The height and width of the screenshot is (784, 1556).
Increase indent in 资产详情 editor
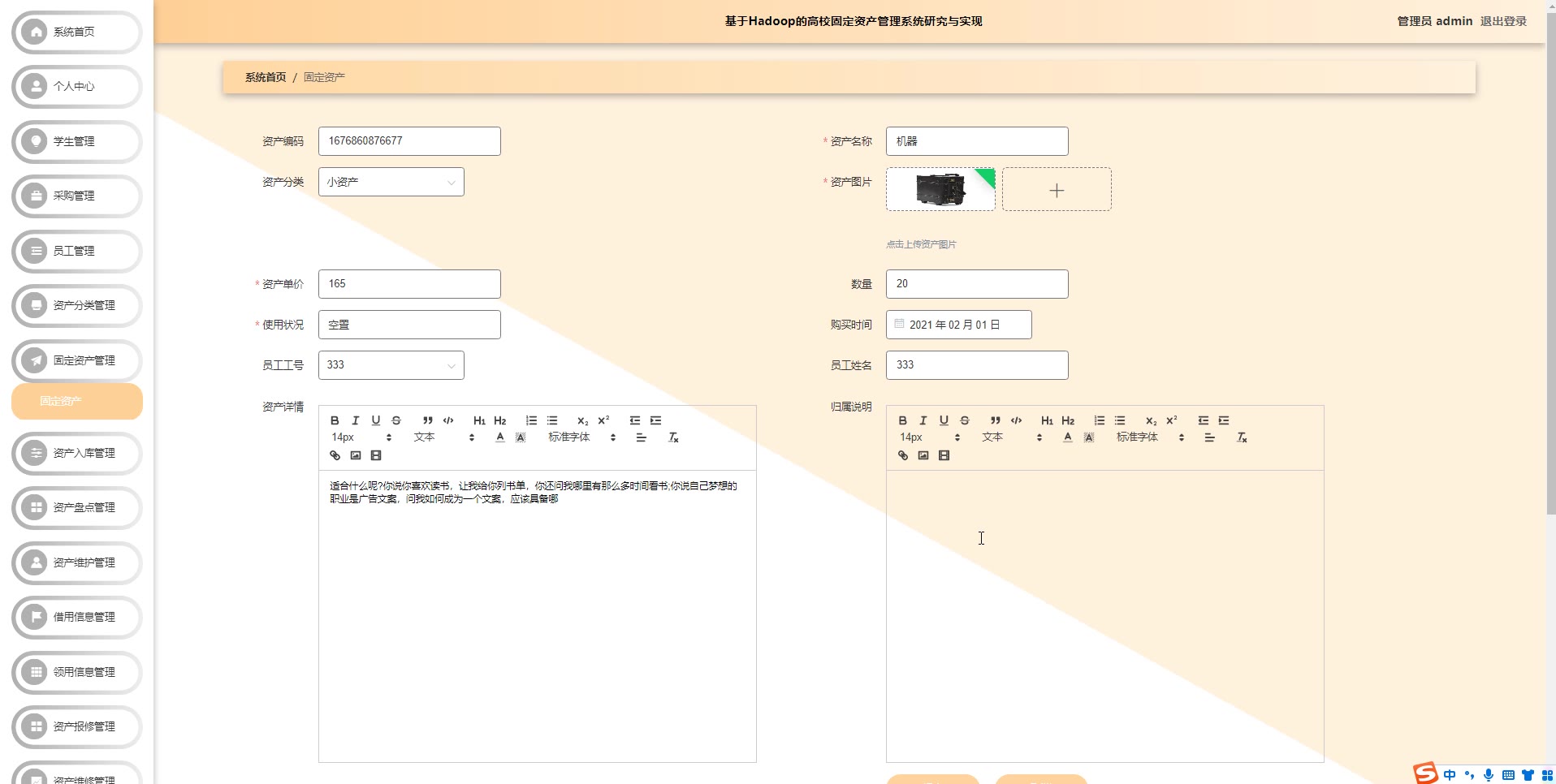coord(655,420)
